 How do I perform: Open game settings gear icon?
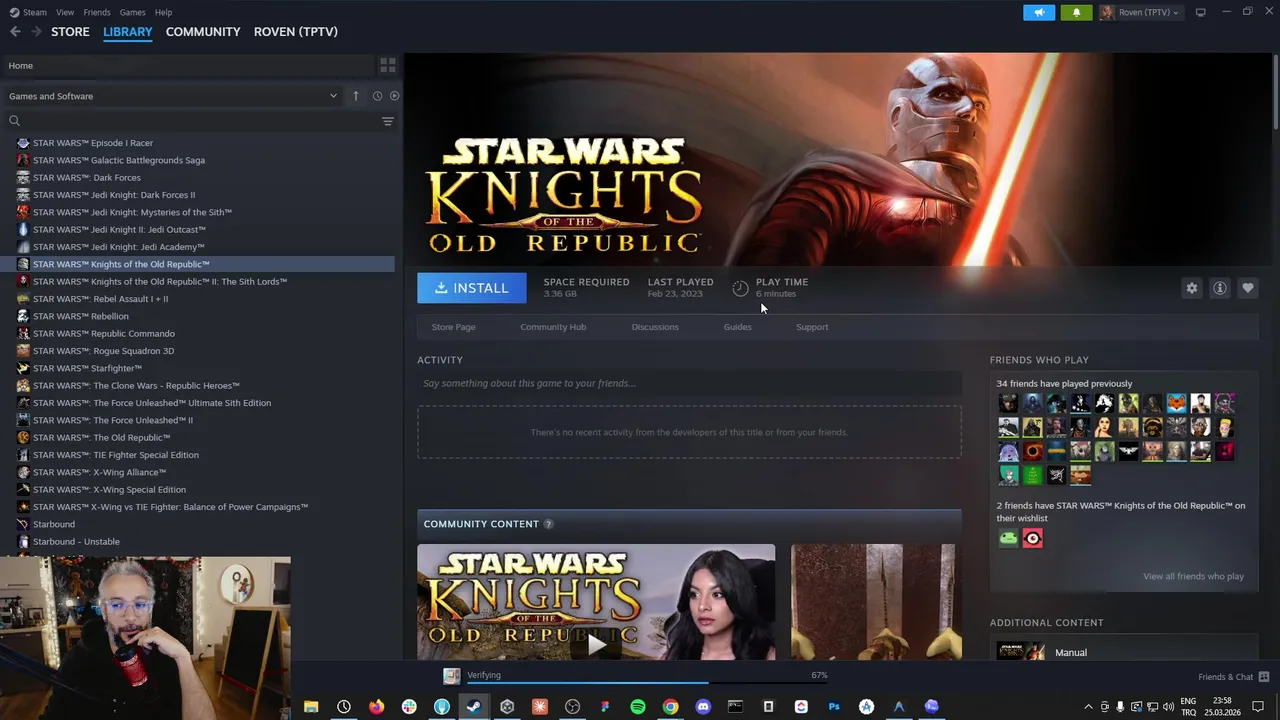(x=1192, y=288)
